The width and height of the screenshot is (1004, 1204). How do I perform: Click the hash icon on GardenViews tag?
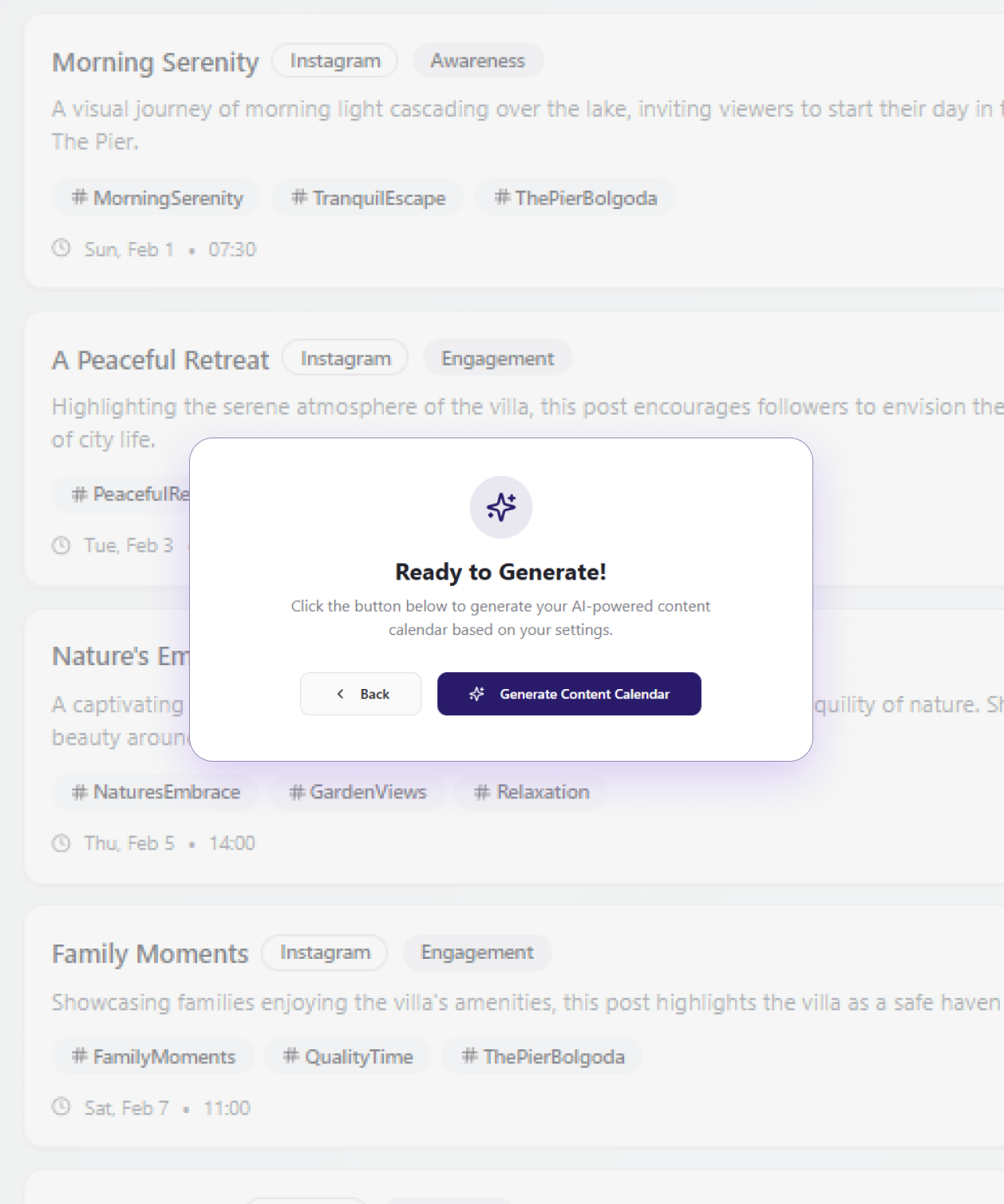(297, 792)
